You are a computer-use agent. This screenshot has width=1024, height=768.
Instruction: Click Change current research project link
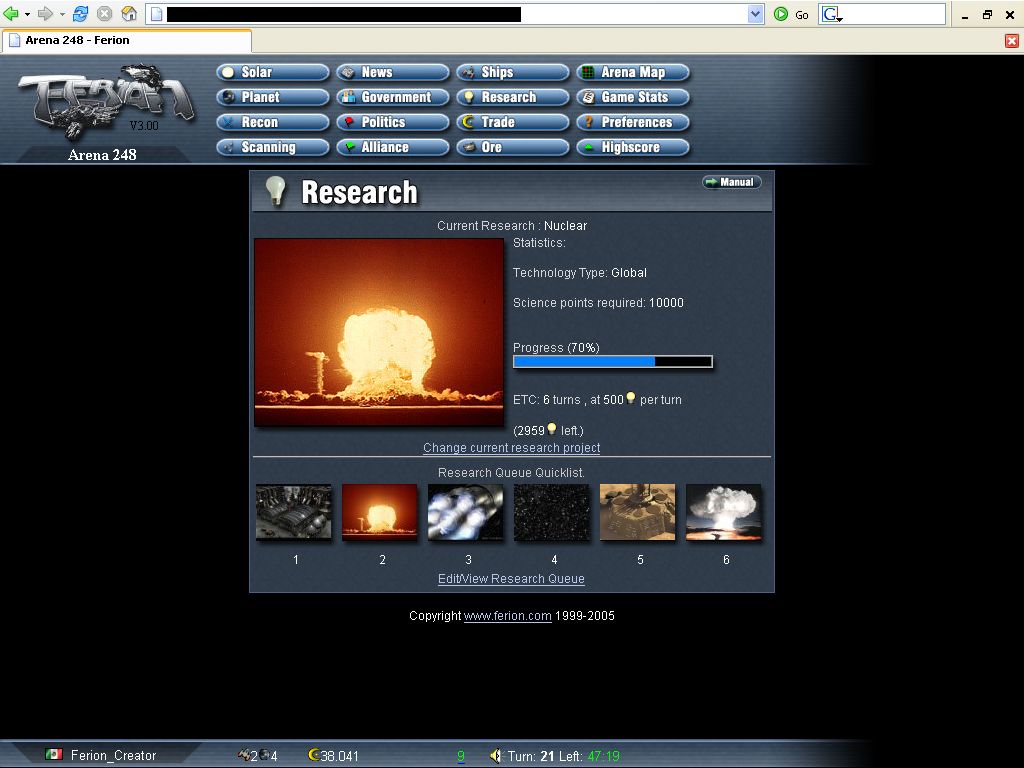[x=511, y=448]
